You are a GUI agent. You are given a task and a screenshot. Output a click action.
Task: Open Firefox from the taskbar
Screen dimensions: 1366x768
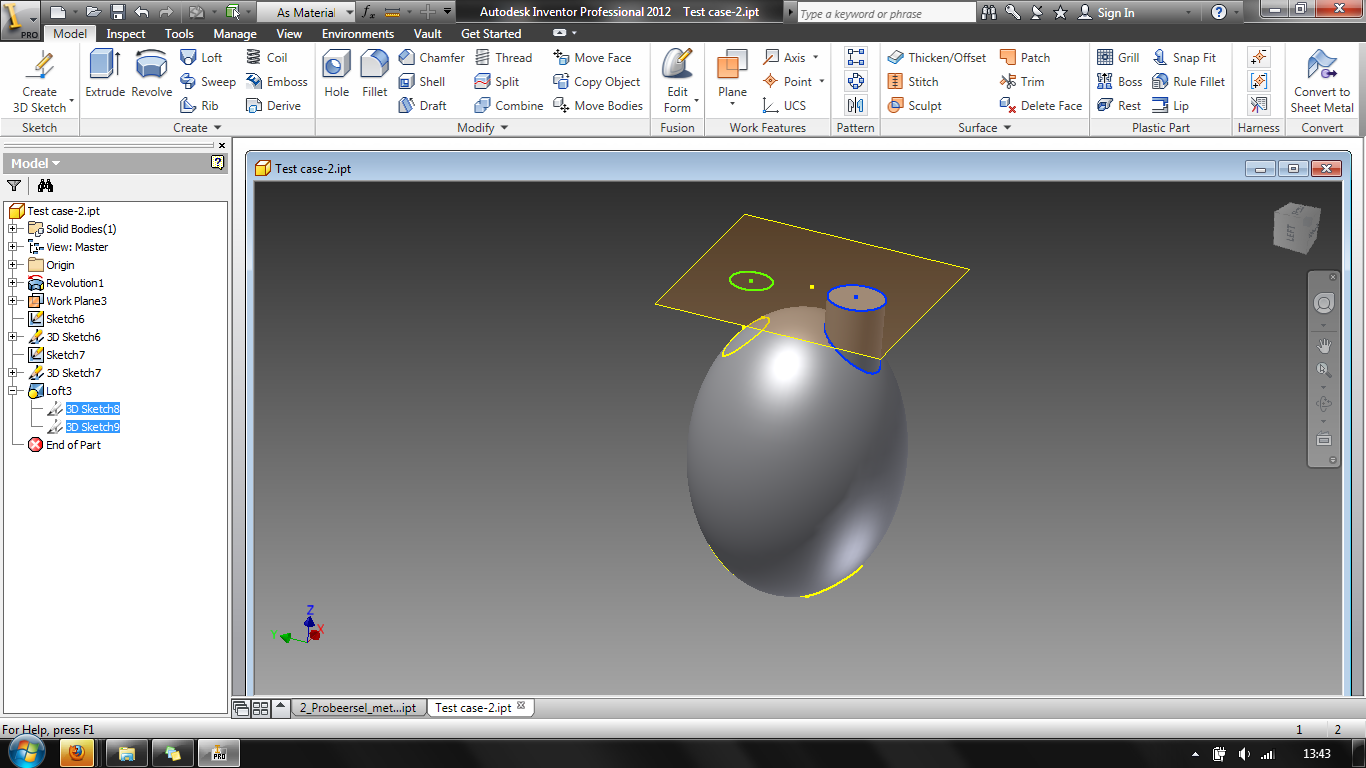79,752
